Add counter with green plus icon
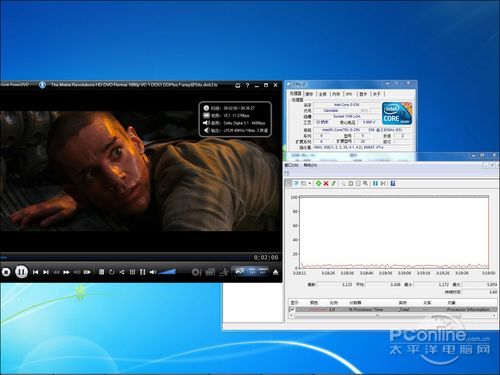Viewport: 500px width, 375px height. (x=318, y=183)
